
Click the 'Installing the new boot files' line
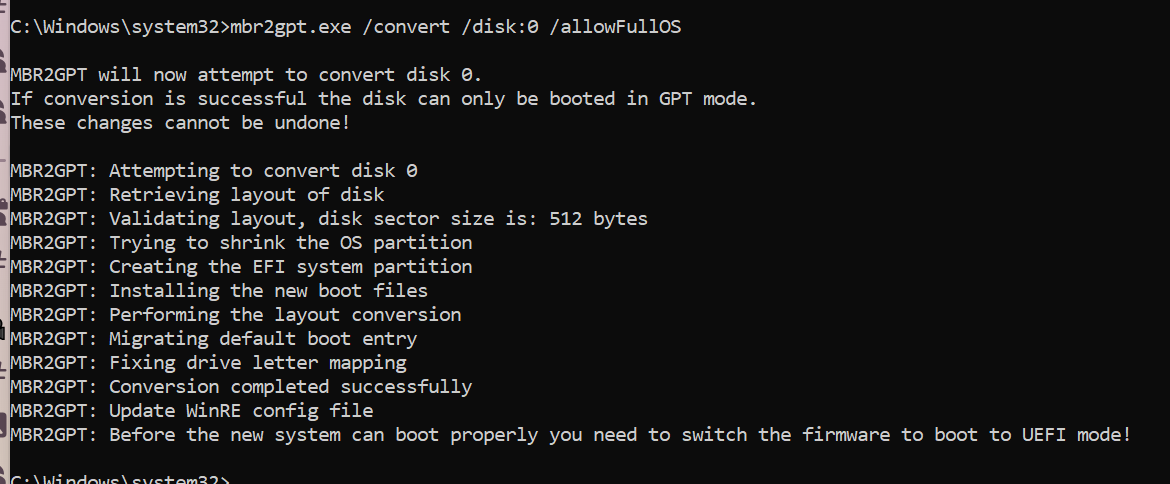(268, 291)
